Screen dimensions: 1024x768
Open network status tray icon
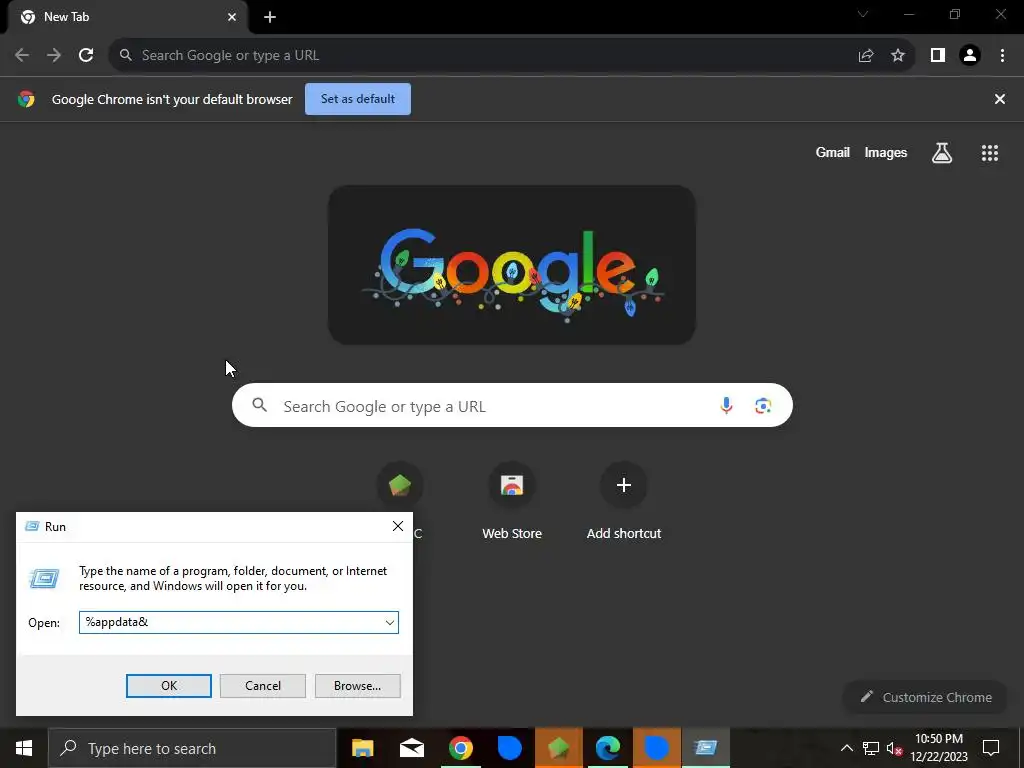[x=871, y=748]
